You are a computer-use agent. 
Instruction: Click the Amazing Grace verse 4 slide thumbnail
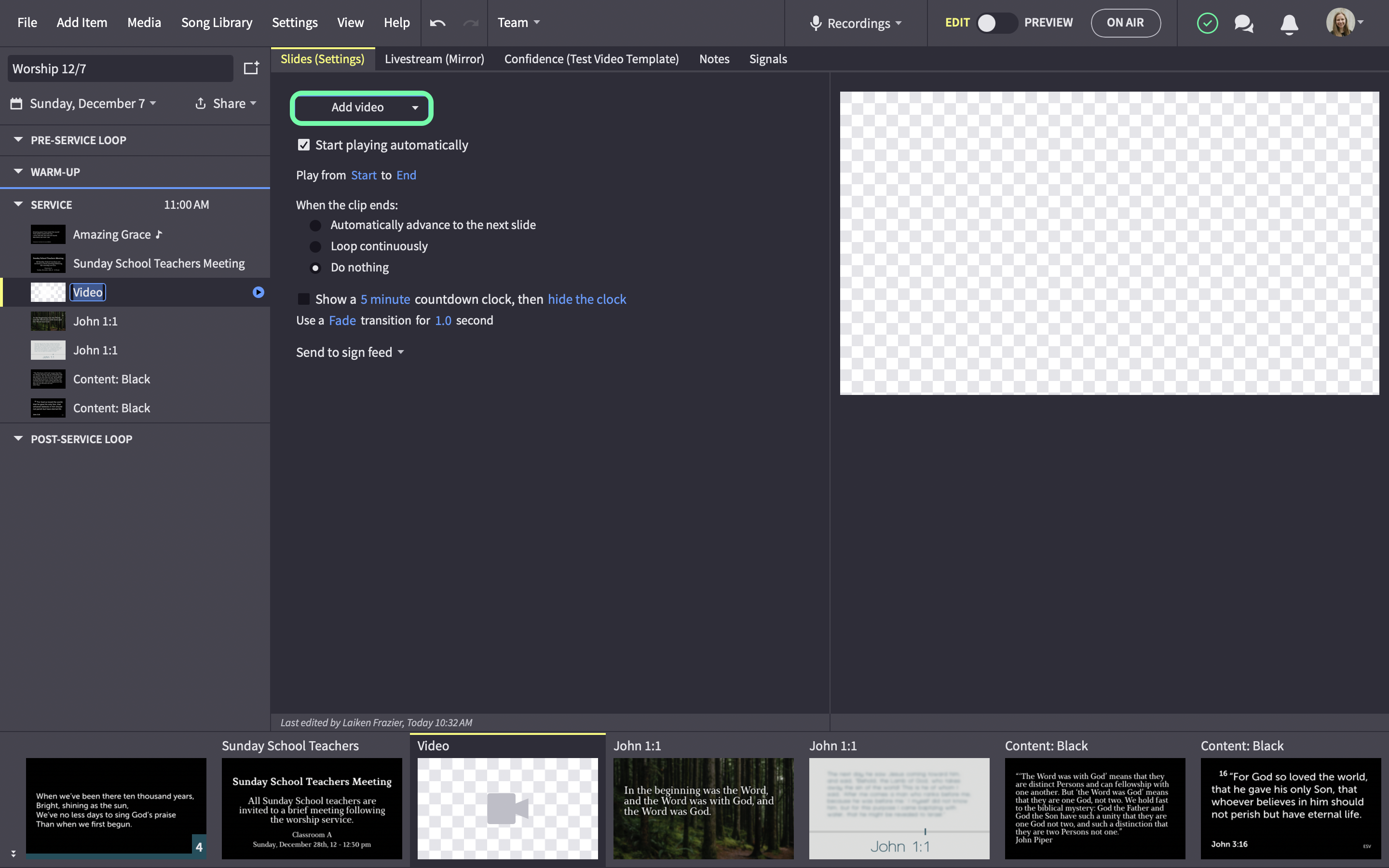116,808
